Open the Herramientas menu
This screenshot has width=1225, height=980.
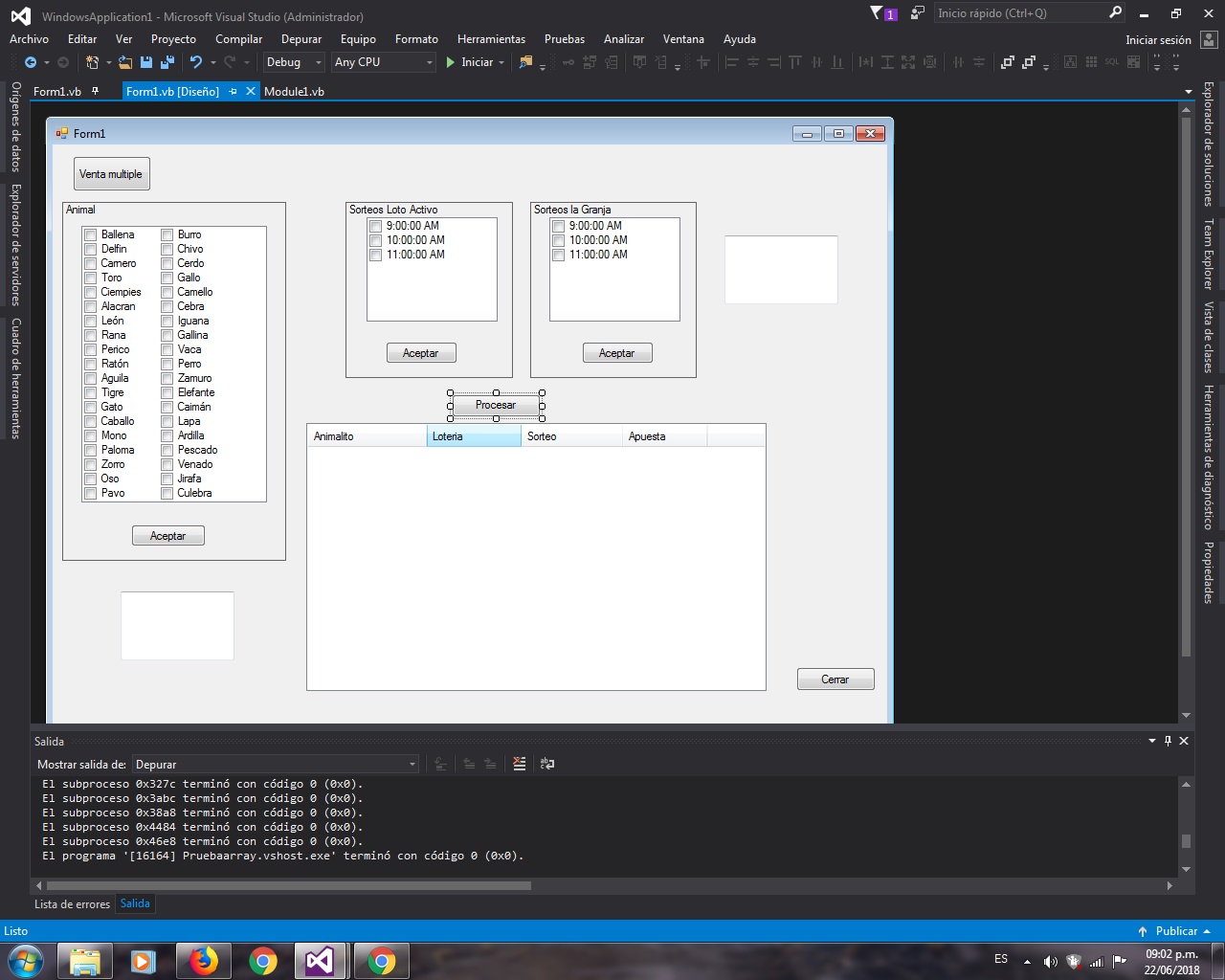491,39
